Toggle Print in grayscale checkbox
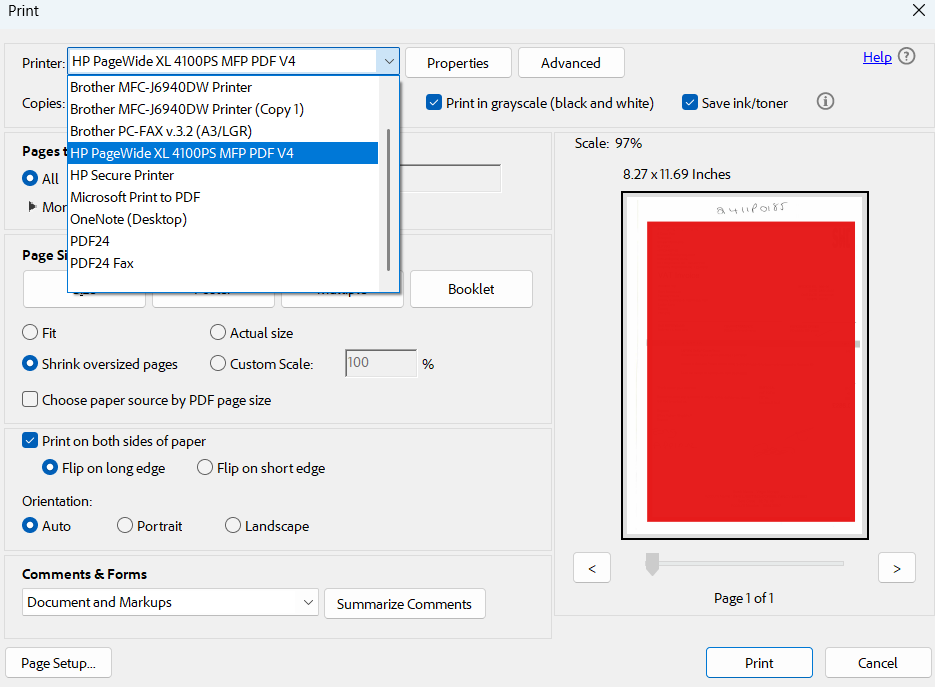The width and height of the screenshot is (935, 687). pos(434,103)
